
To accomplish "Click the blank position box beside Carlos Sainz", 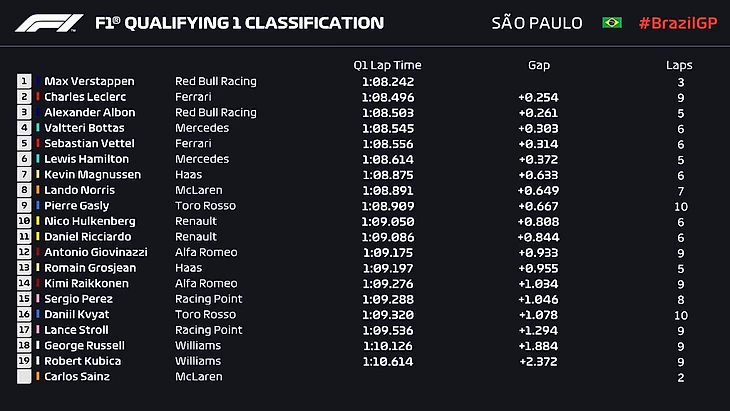I will click(25, 377).
